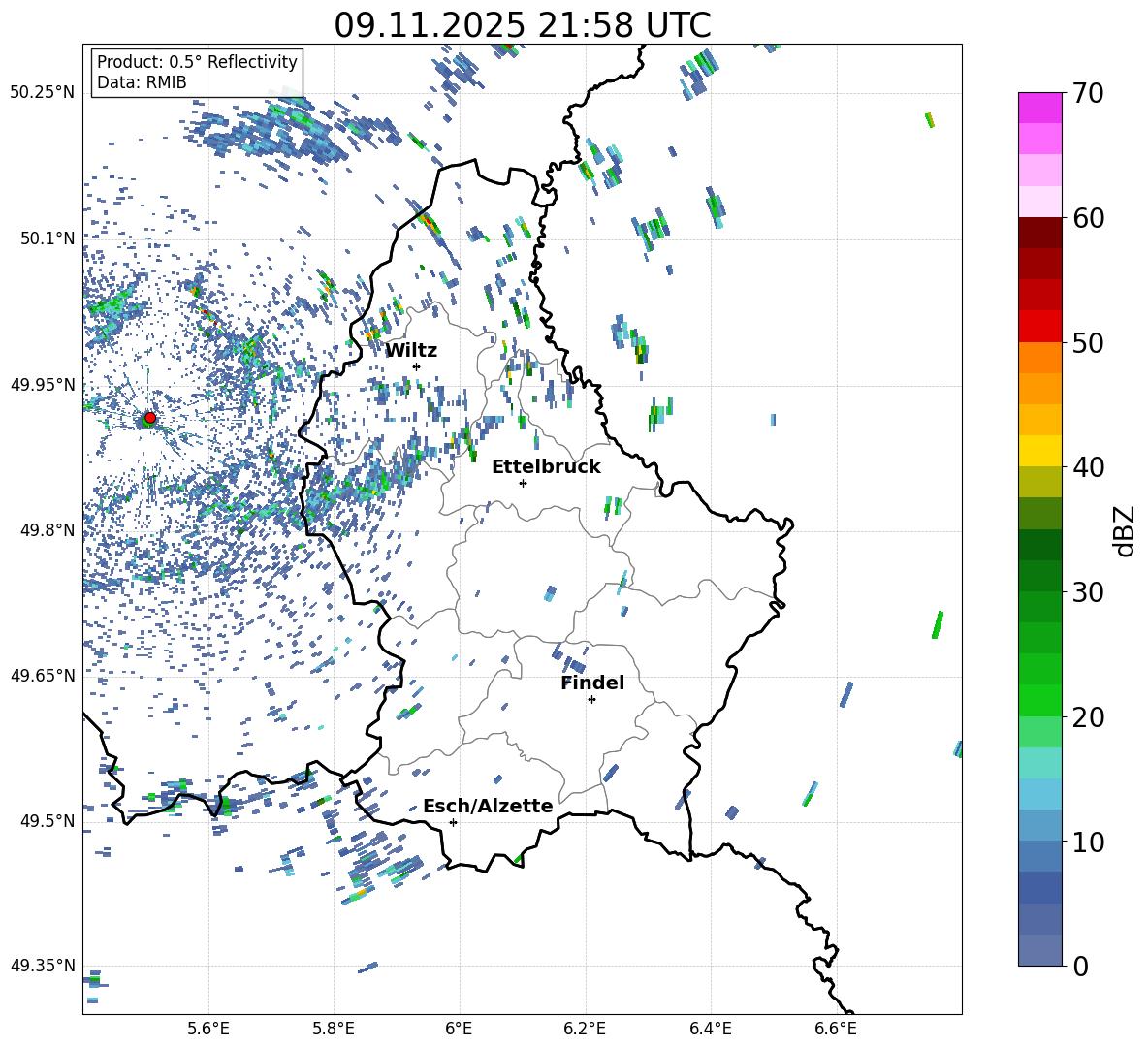Viewport: 1148px width, 1048px height.
Task: Click the 30 colorbar tick label
Action: pyautogui.click(x=1088, y=592)
